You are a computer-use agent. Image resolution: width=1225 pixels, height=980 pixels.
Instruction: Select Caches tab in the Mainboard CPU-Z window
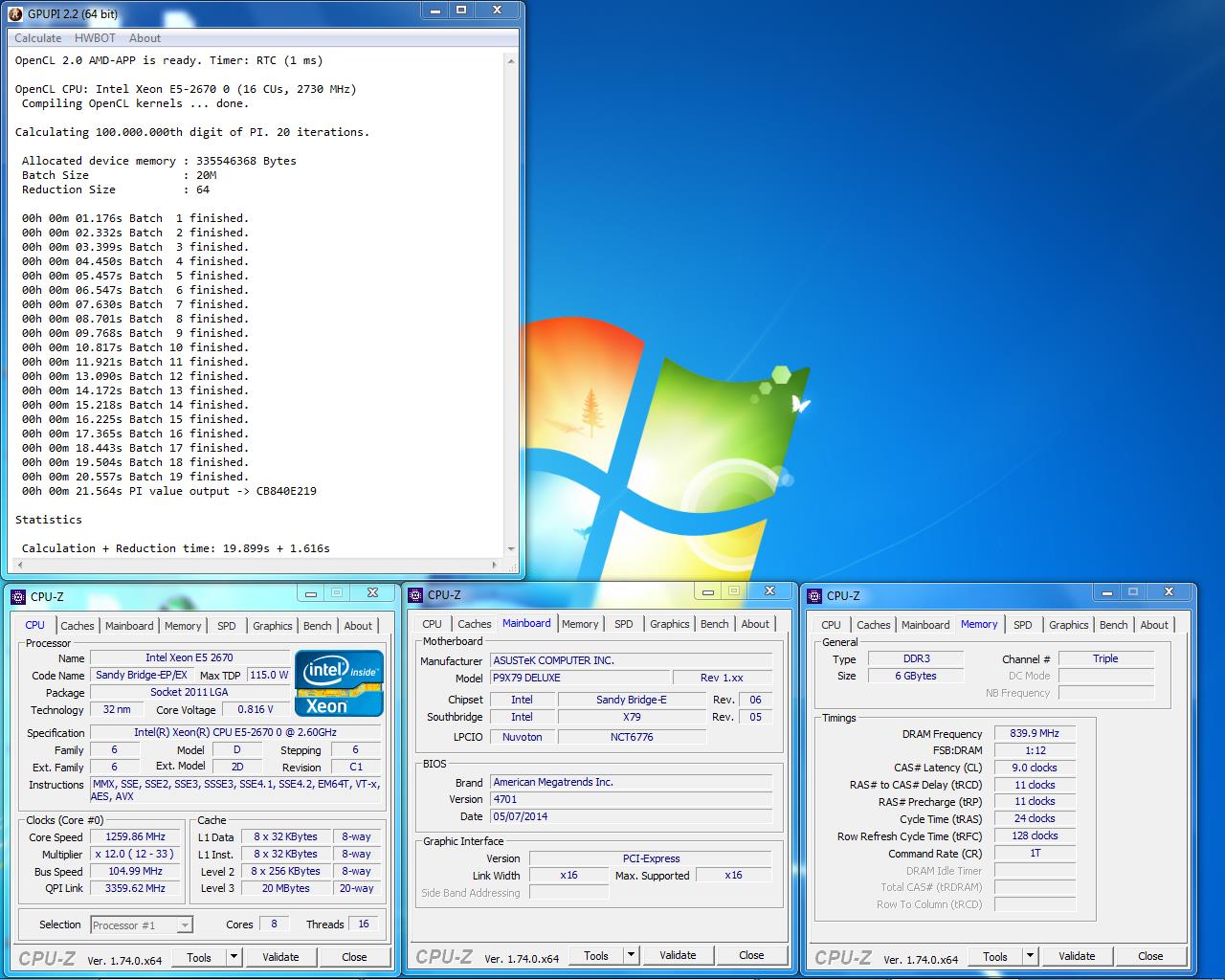pyautogui.click(x=475, y=624)
